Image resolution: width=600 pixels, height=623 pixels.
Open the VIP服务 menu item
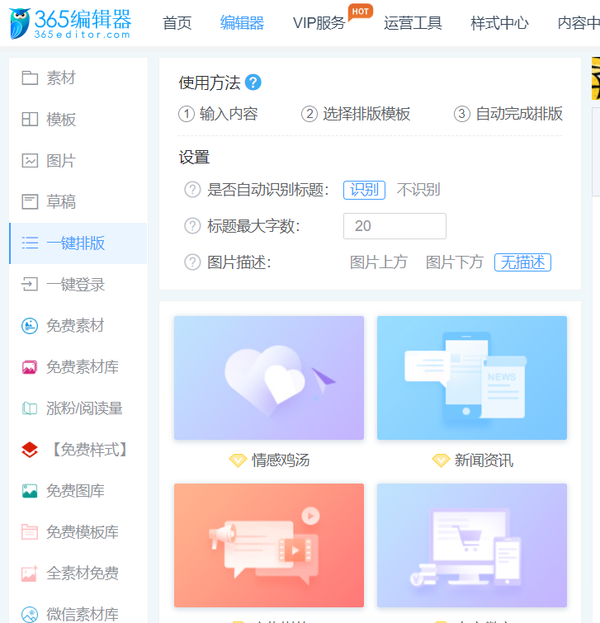pyautogui.click(x=319, y=23)
